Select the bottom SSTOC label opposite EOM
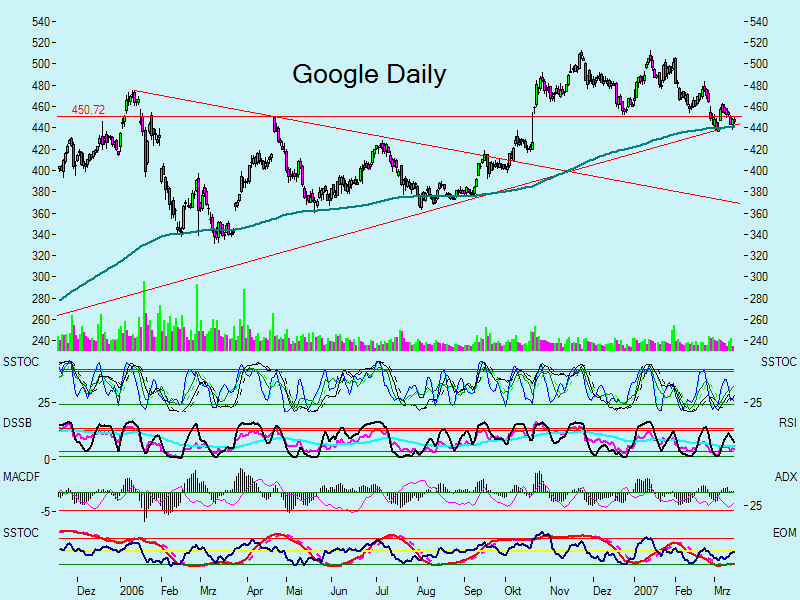This screenshot has height=600, width=800. pos(21,533)
